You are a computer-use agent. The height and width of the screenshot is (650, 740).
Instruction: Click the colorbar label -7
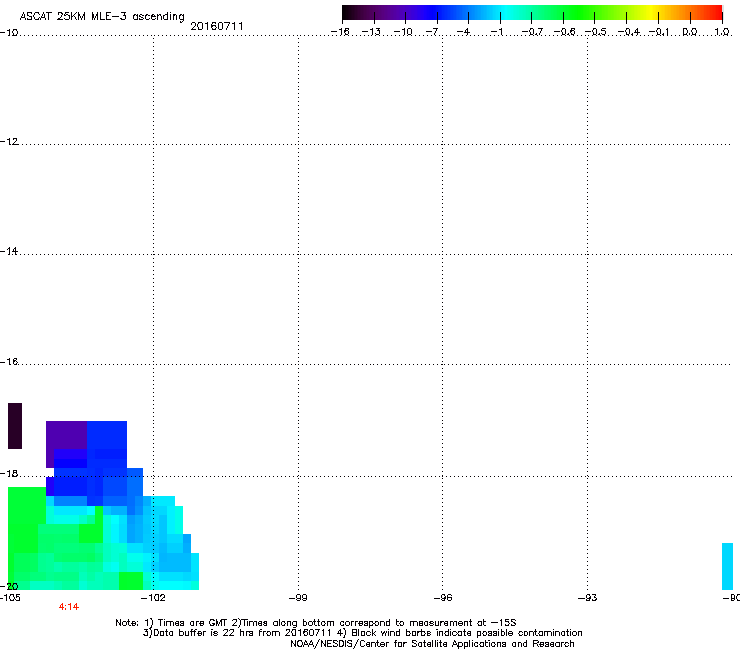(432, 32)
